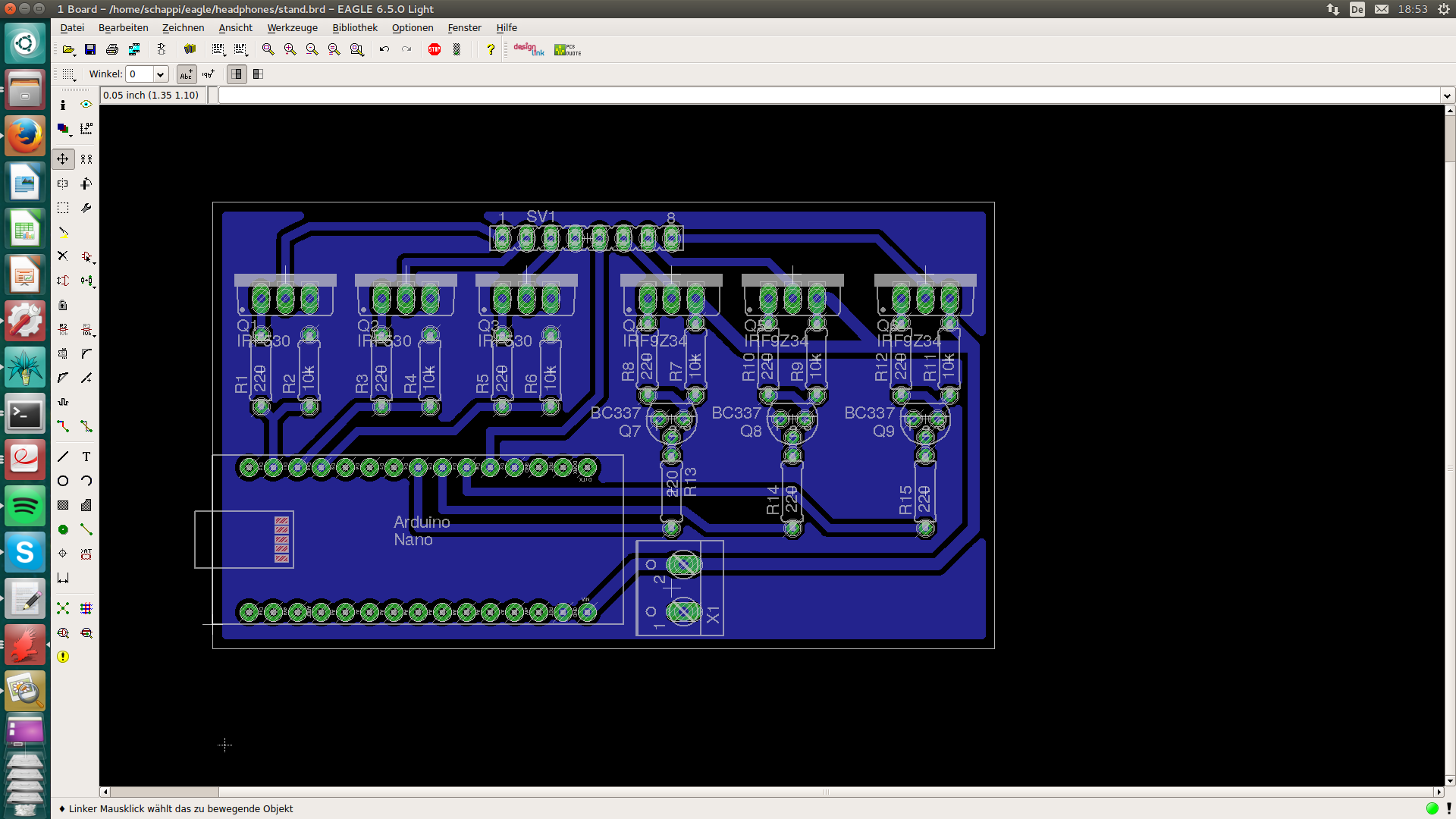Select the Copy tool
Viewport: 1456px width, 819px height.
(86, 159)
